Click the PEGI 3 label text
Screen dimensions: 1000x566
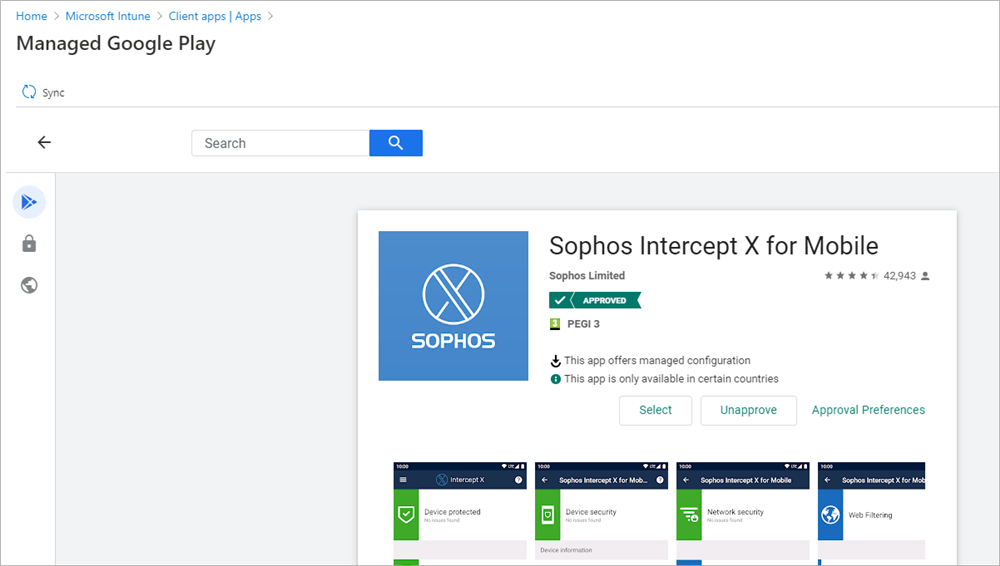(584, 324)
